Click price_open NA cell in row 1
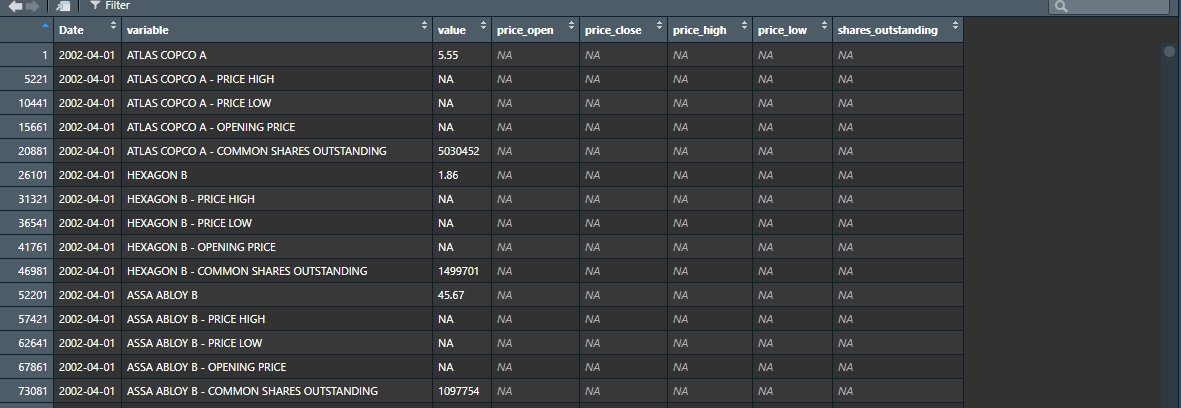The width and height of the screenshot is (1181, 408). (536, 55)
